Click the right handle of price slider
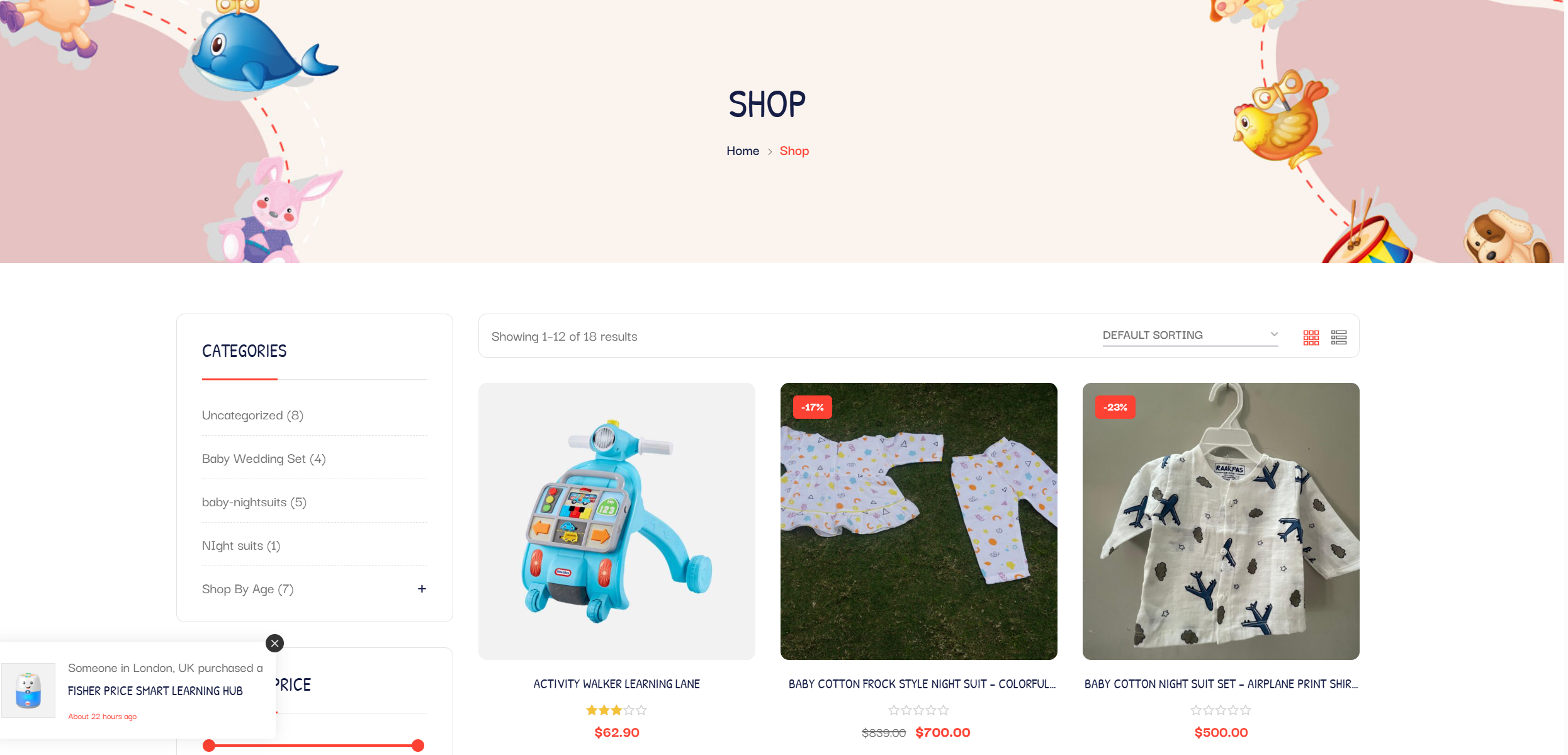The height and width of the screenshot is (755, 1568). 418,746
